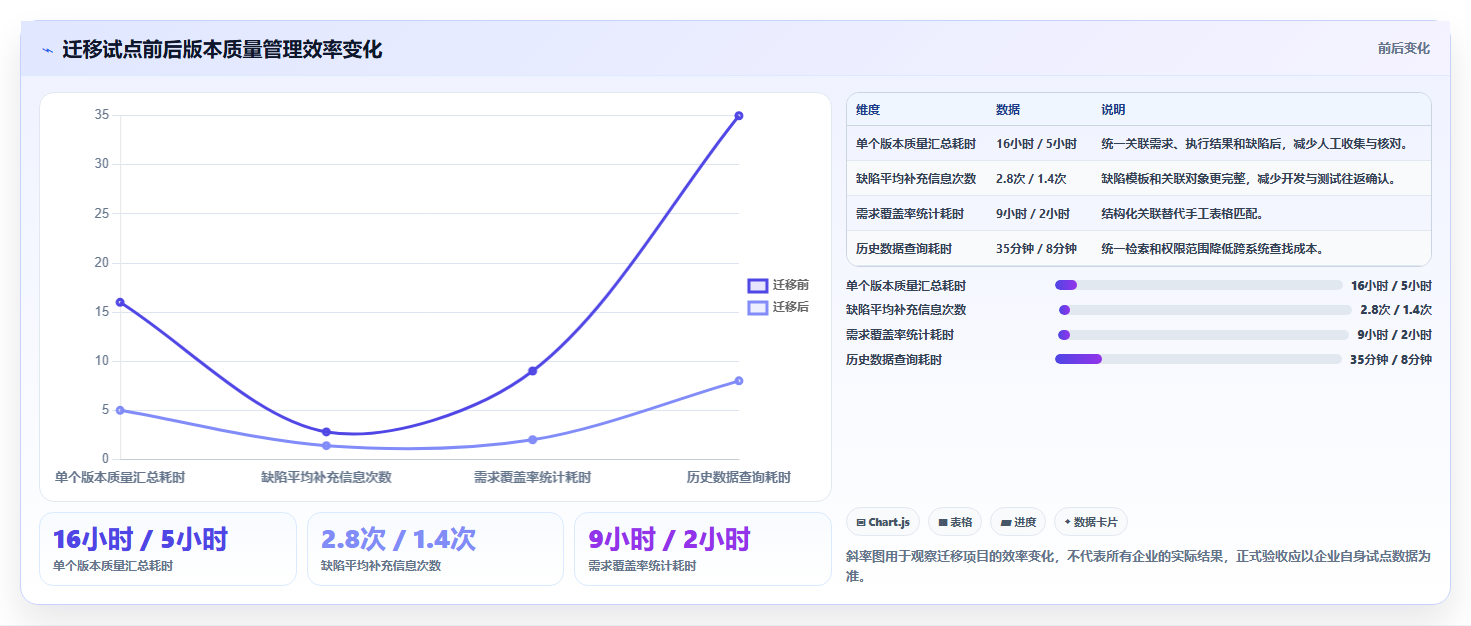Click the chart x-axis label 历史数据查询耗时
Image resolution: width=1471 pixels, height=626 pixels.
(739, 478)
